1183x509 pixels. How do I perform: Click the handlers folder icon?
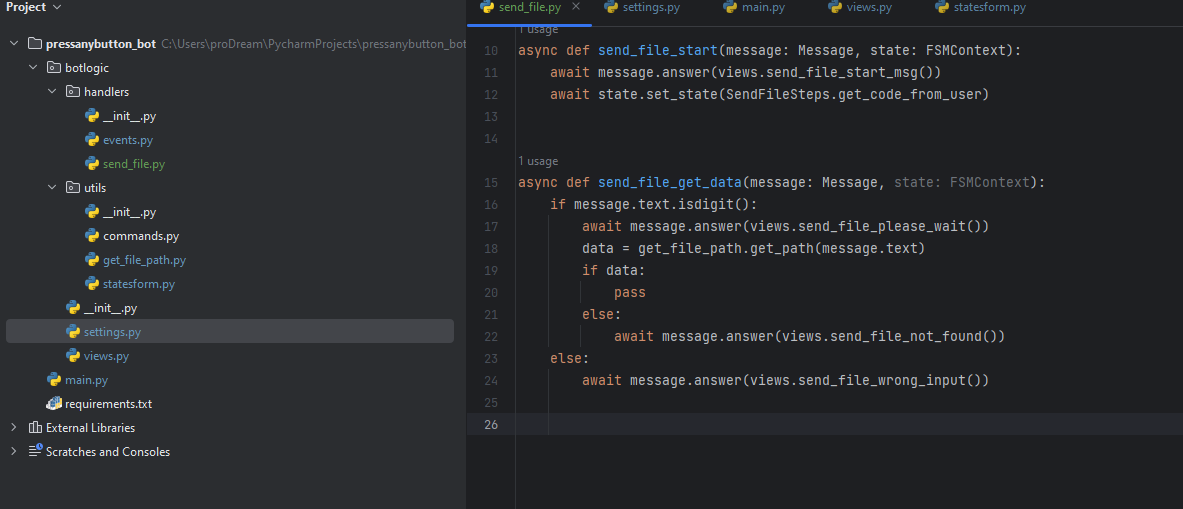[72, 92]
